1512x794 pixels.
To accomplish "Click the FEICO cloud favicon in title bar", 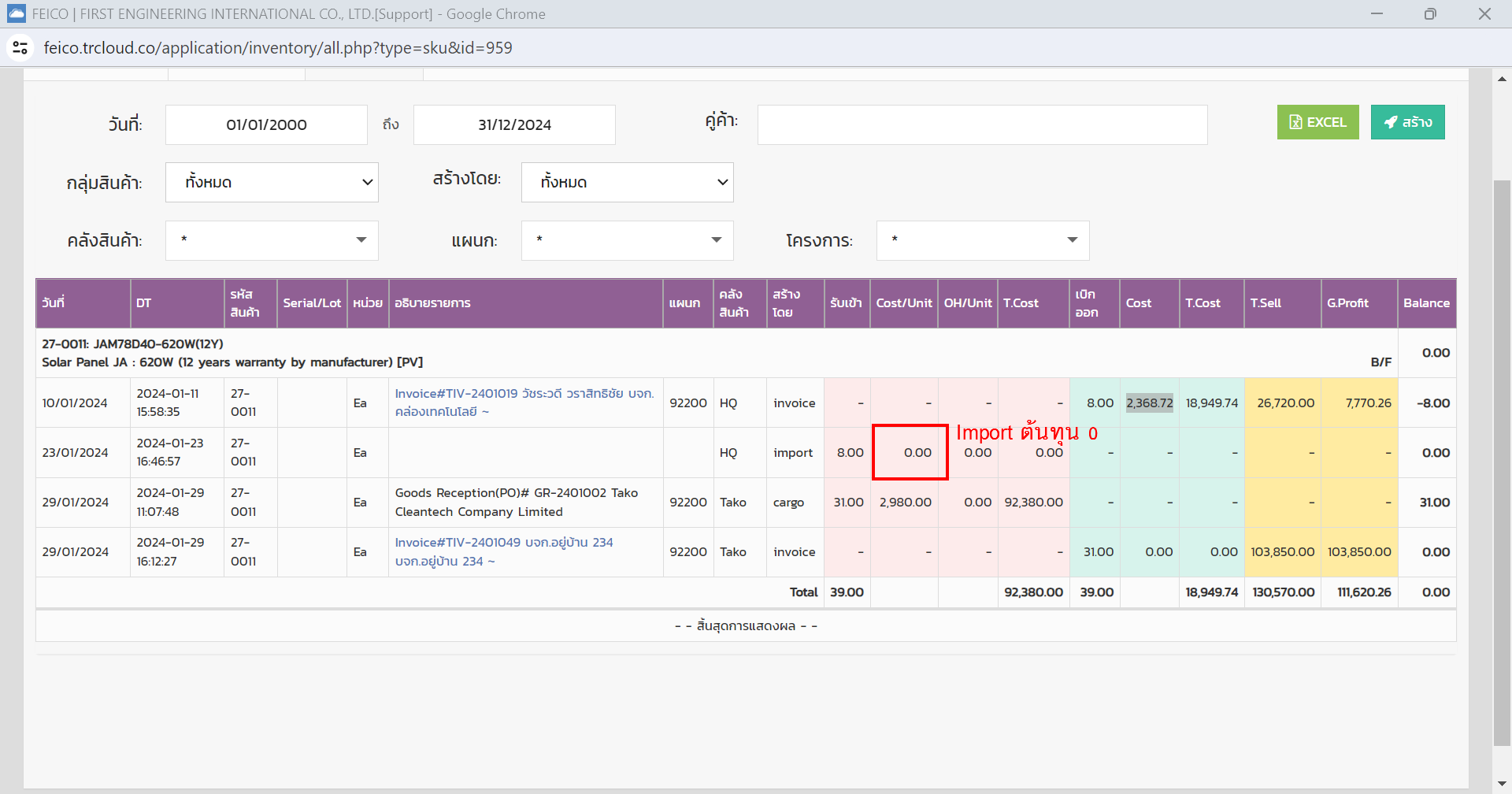I will click(x=17, y=13).
